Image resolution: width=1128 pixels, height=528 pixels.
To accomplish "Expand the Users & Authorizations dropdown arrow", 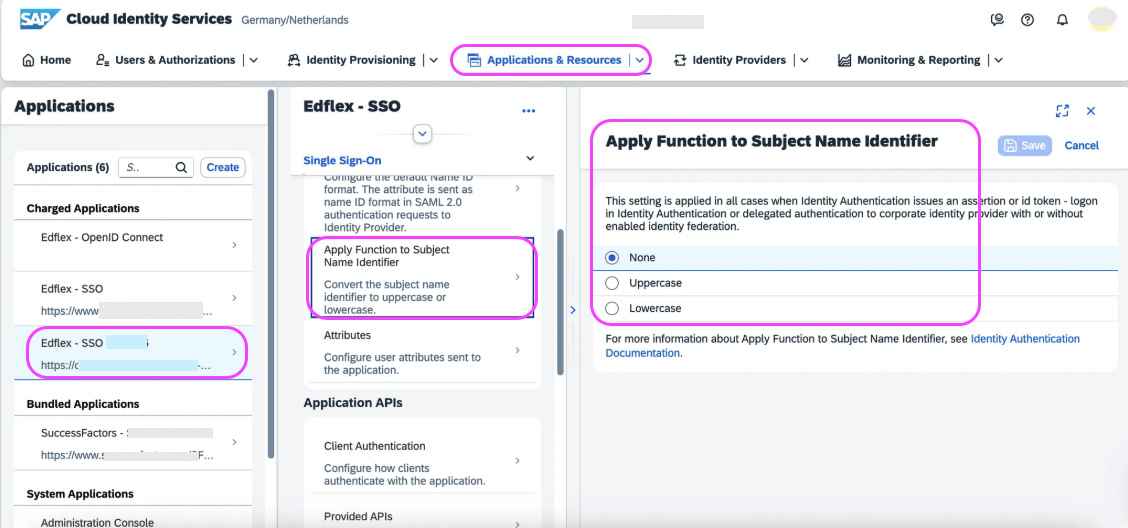I will [253, 60].
